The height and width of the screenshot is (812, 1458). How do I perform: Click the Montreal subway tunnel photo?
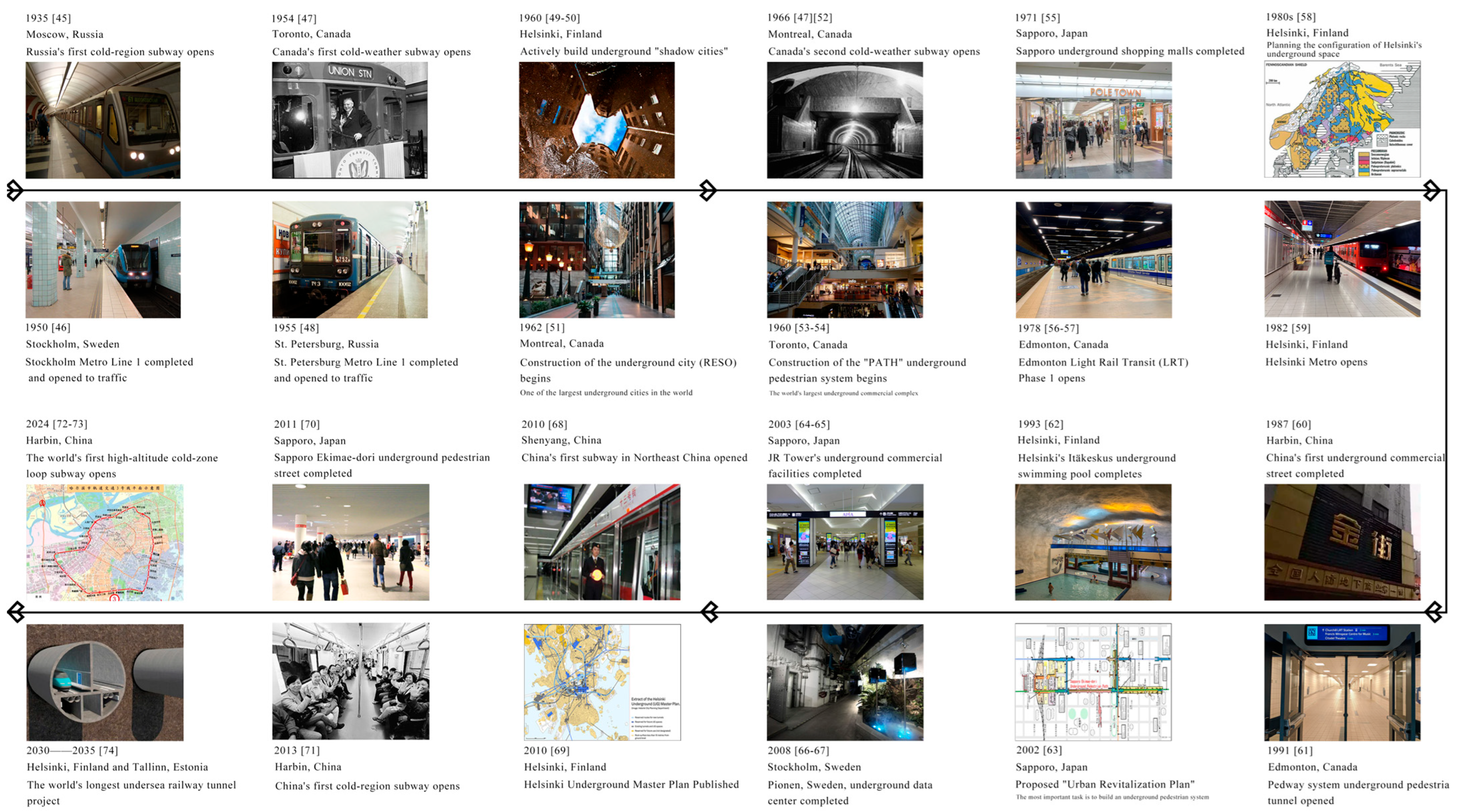pos(845,120)
